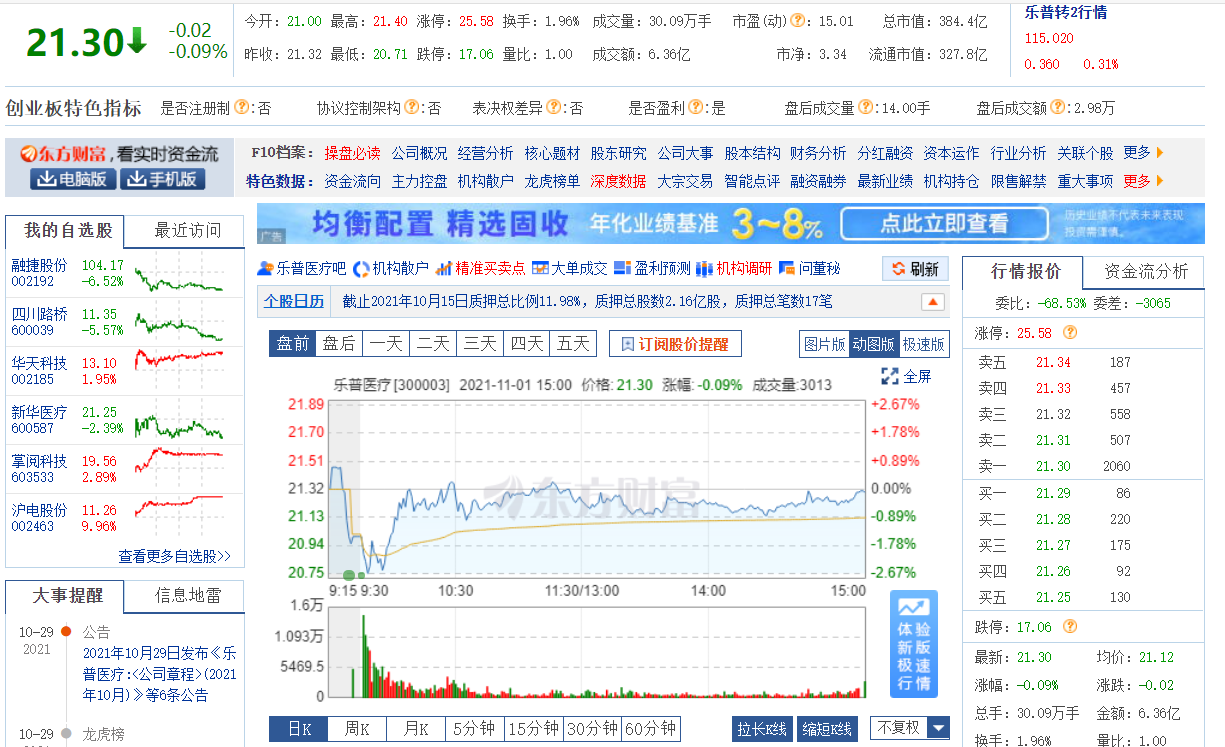This screenshot has height=747, width=1225.
Task: Open help icon beside 盘后成交额
Action: click(1056, 107)
